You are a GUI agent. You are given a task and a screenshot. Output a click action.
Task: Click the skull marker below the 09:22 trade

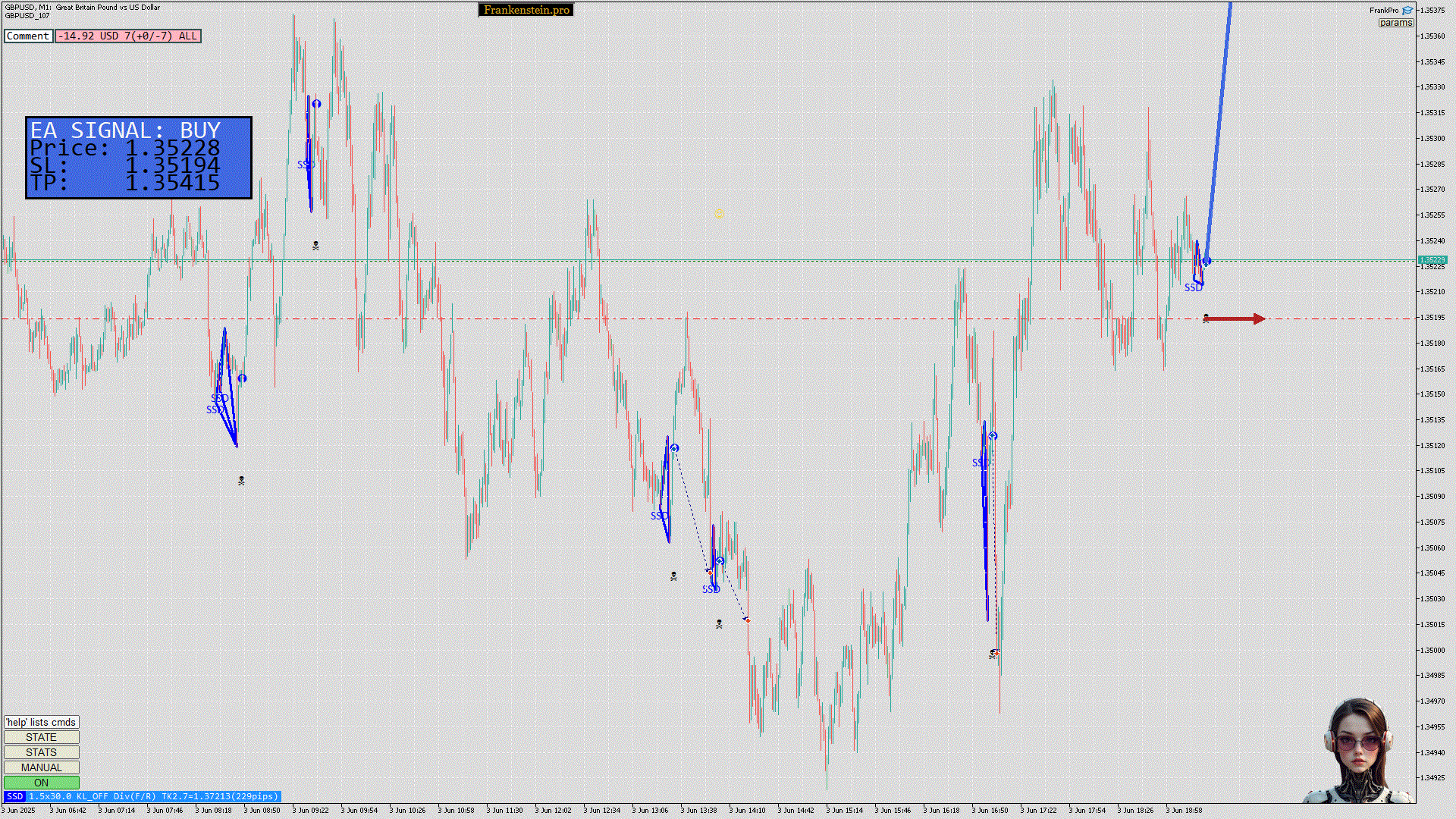[x=315, y=246]
